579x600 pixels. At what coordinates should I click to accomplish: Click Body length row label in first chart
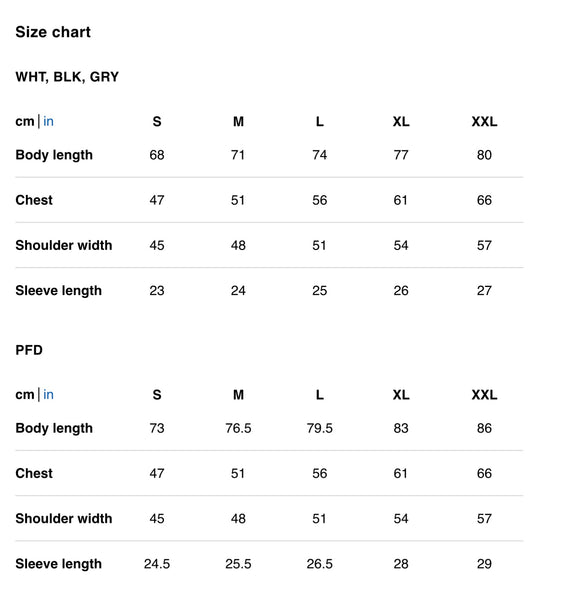[54, 155]
